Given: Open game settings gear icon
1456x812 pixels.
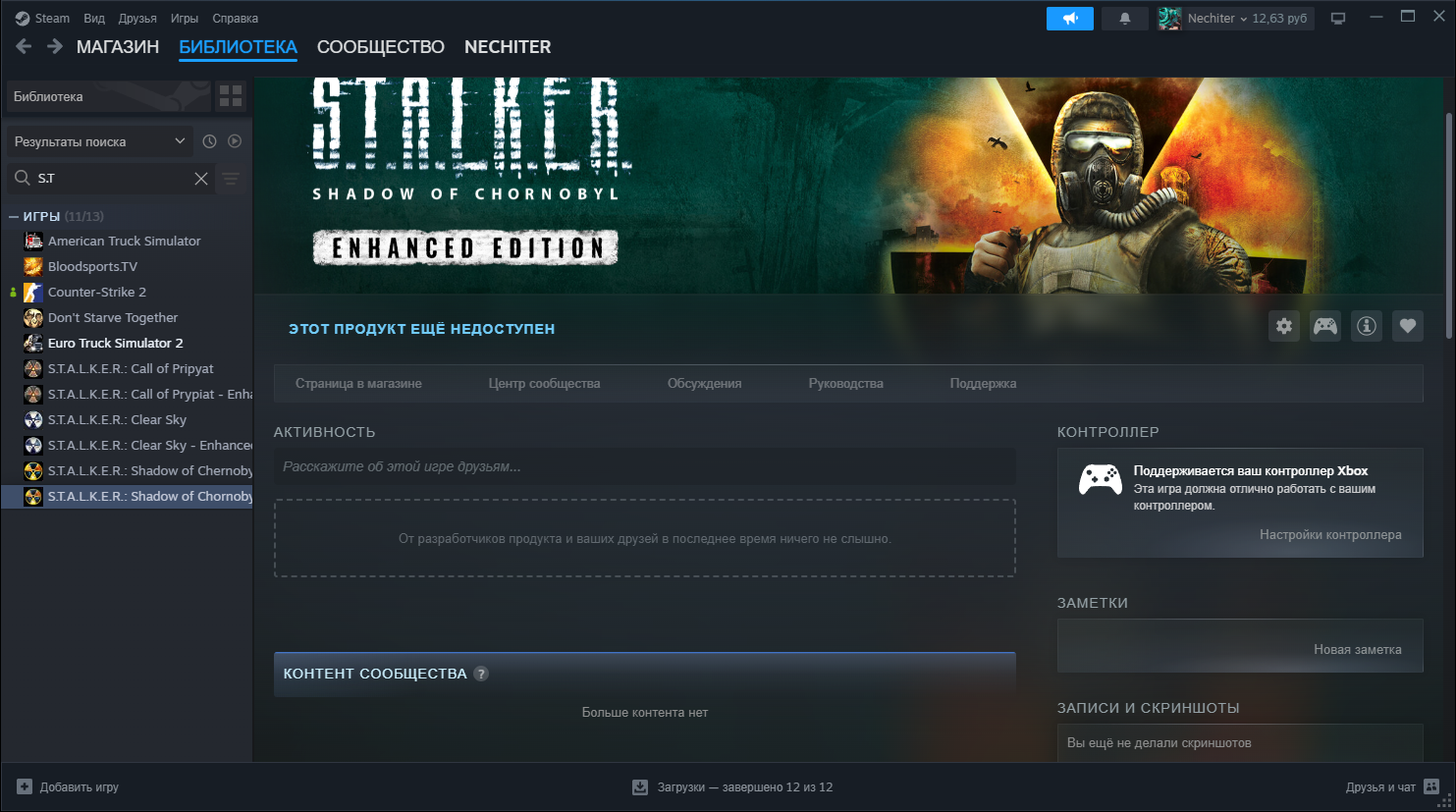Looking at the screenshot, I should click(1284, 326).
